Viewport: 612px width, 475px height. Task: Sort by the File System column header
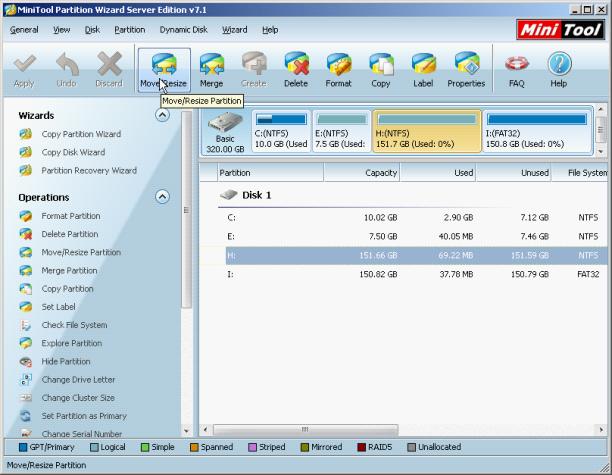pos(580,173)
